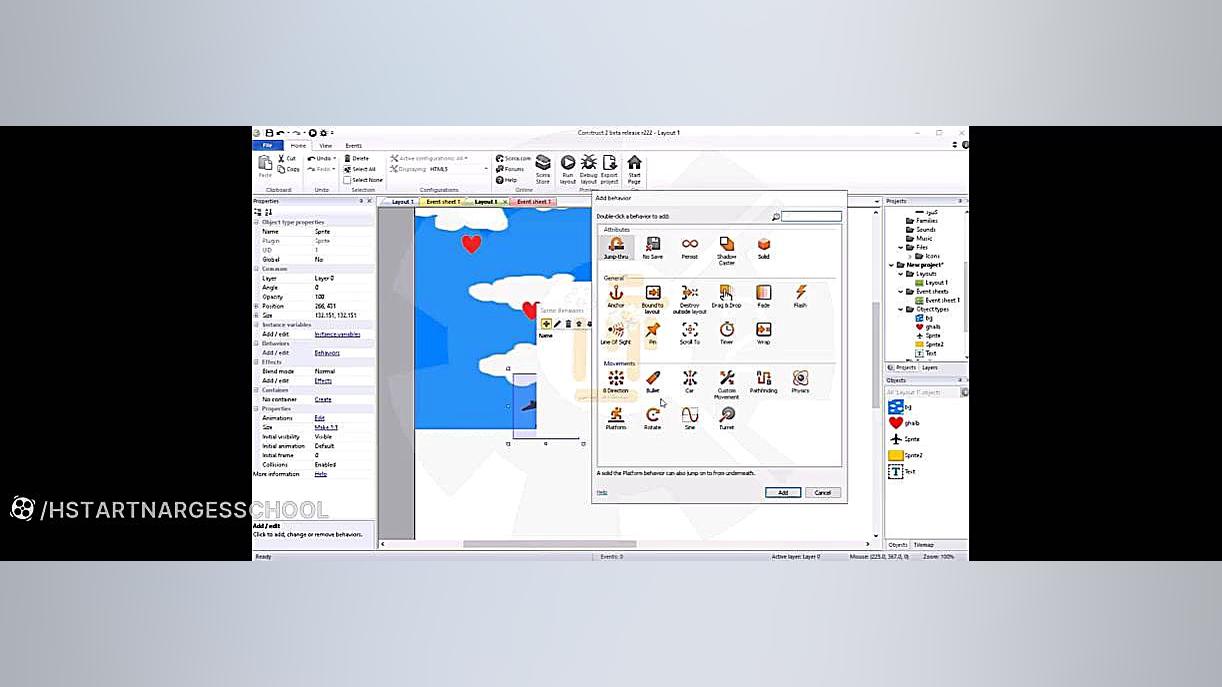The image size is (1222, 687).
Task: Open the Undo dropdown arrow
Action: pyautogui.click(x=334, y=158)
